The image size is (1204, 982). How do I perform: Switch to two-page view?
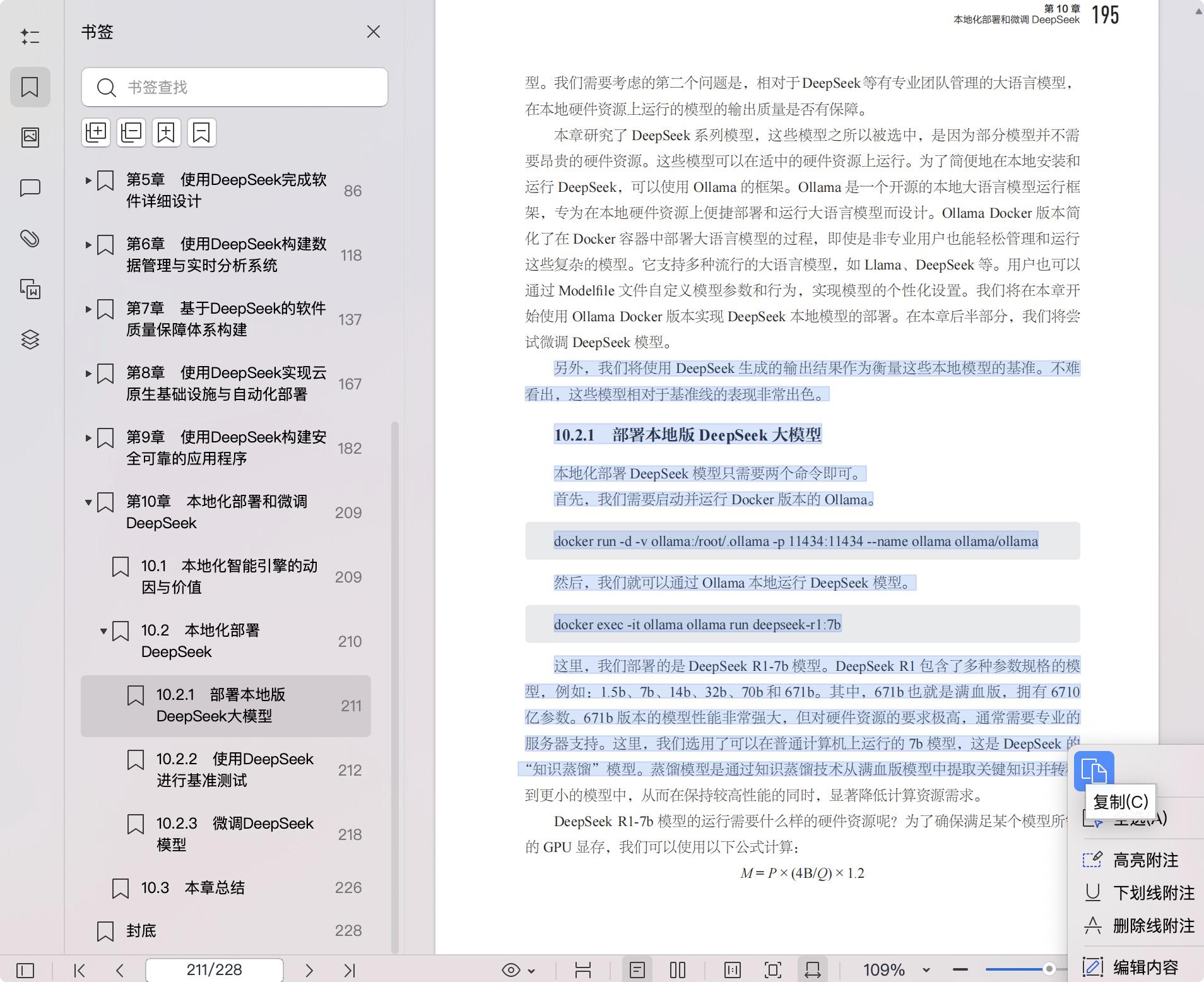678,970
